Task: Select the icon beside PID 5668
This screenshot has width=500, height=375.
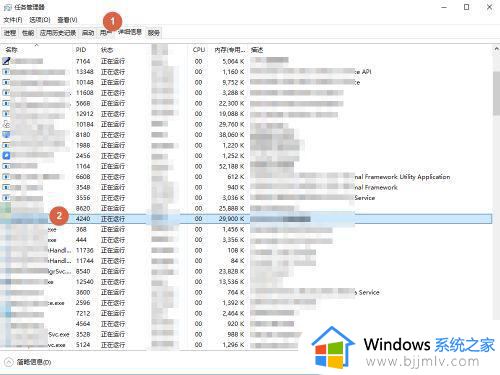Action: point(6,103)
